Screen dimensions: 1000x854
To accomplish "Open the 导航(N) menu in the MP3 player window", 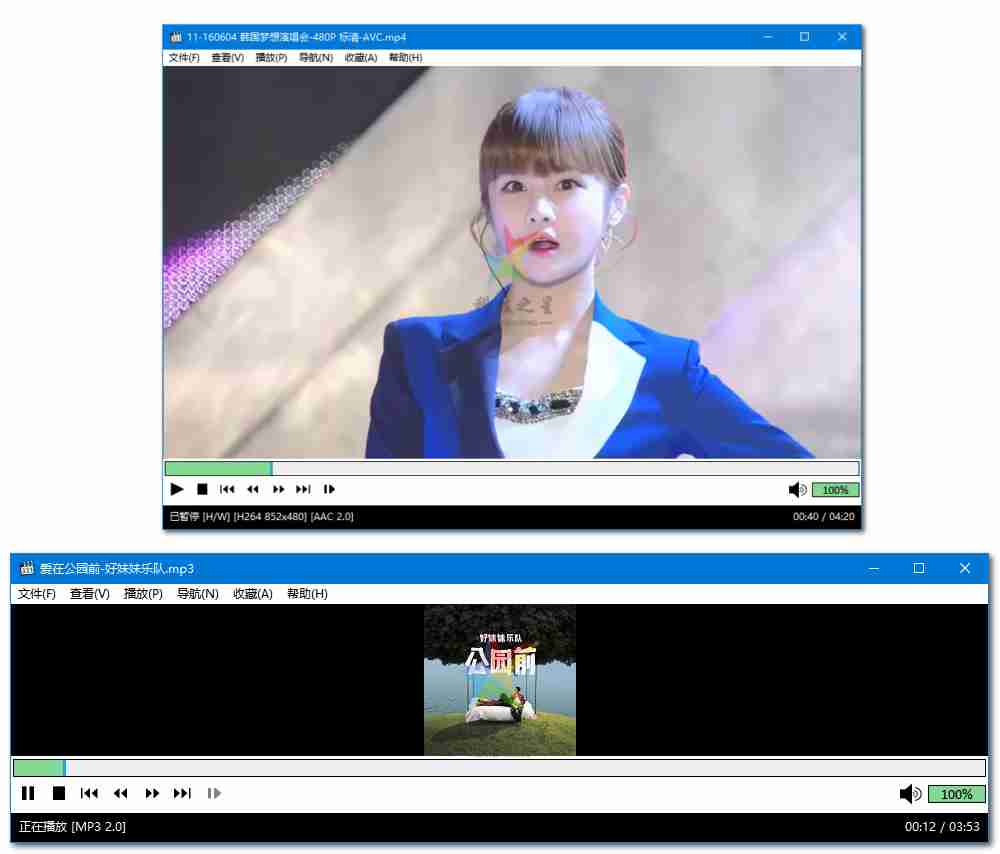I will point(197,593).
